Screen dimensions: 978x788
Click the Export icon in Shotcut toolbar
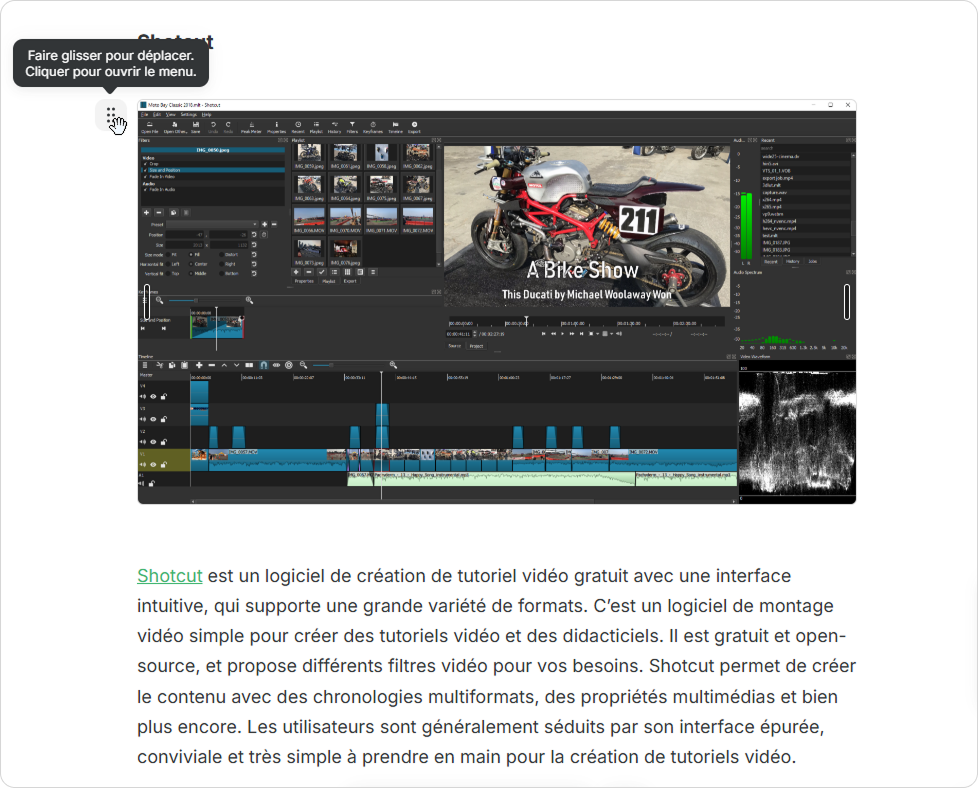(414, 126)
